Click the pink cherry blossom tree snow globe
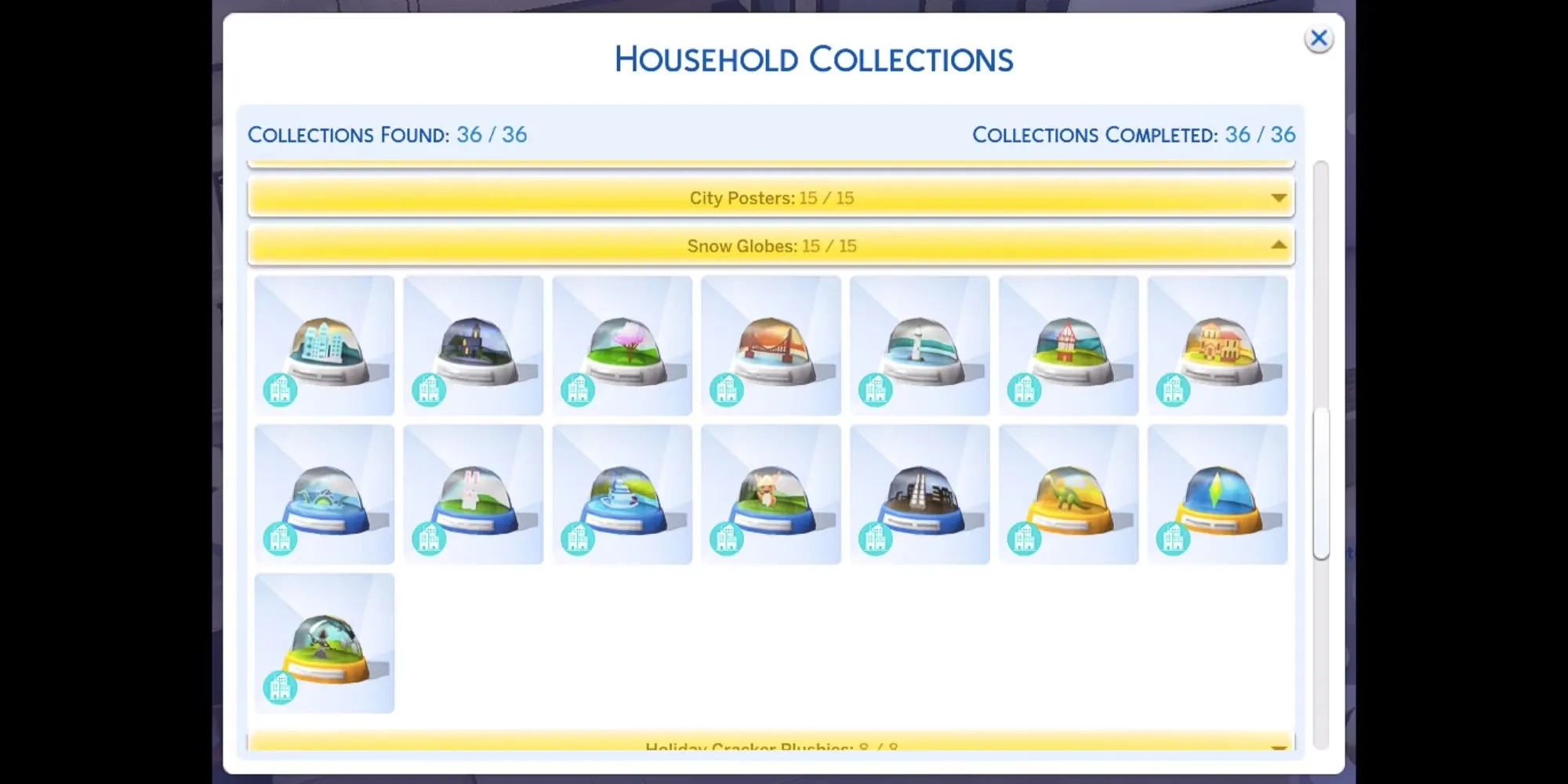 [622, 345]
